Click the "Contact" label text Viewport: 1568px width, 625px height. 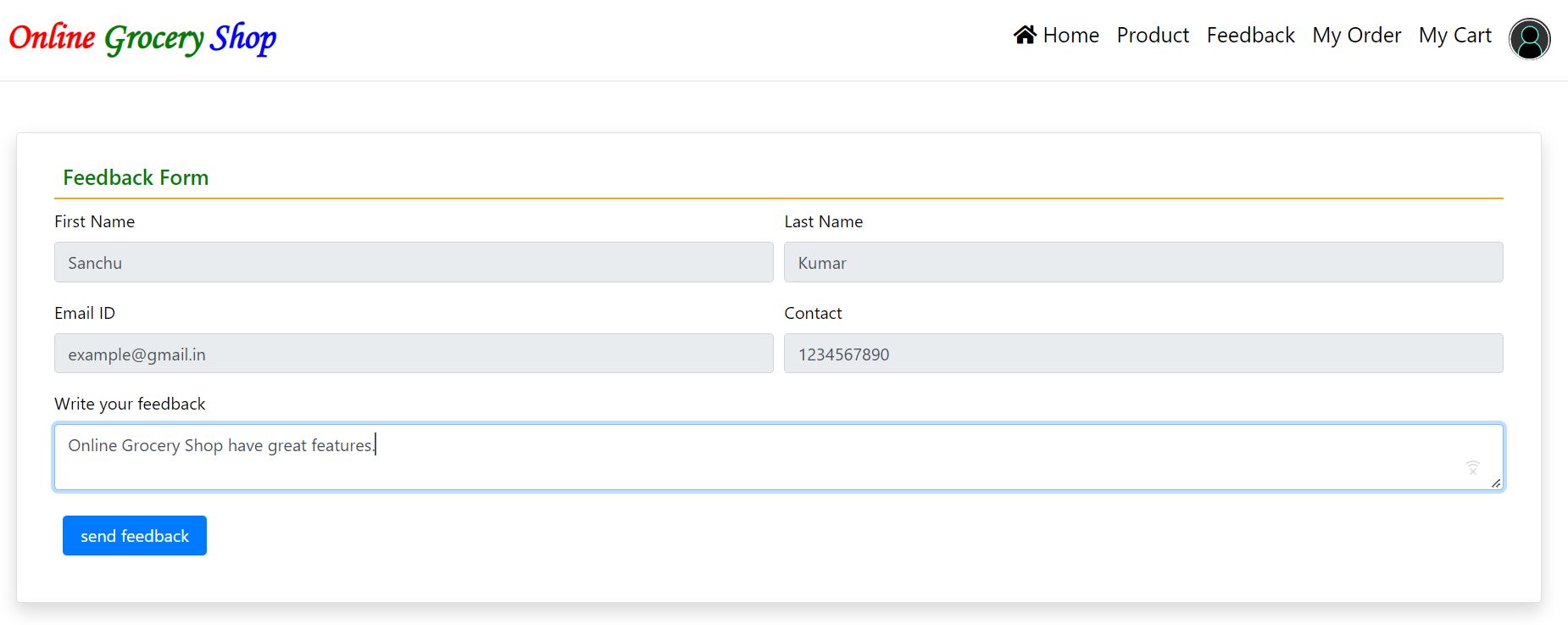pos(813,313)
